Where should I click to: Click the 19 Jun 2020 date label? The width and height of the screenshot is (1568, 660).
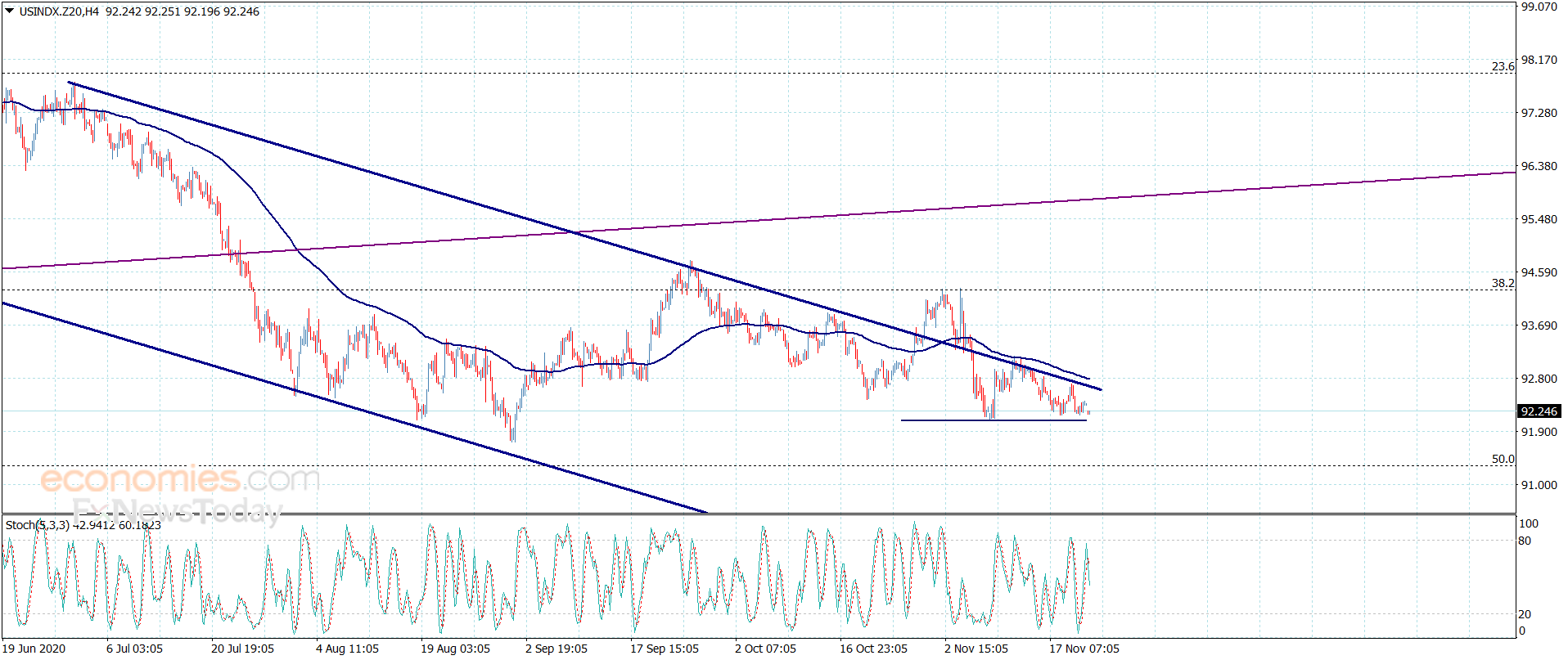34,649
